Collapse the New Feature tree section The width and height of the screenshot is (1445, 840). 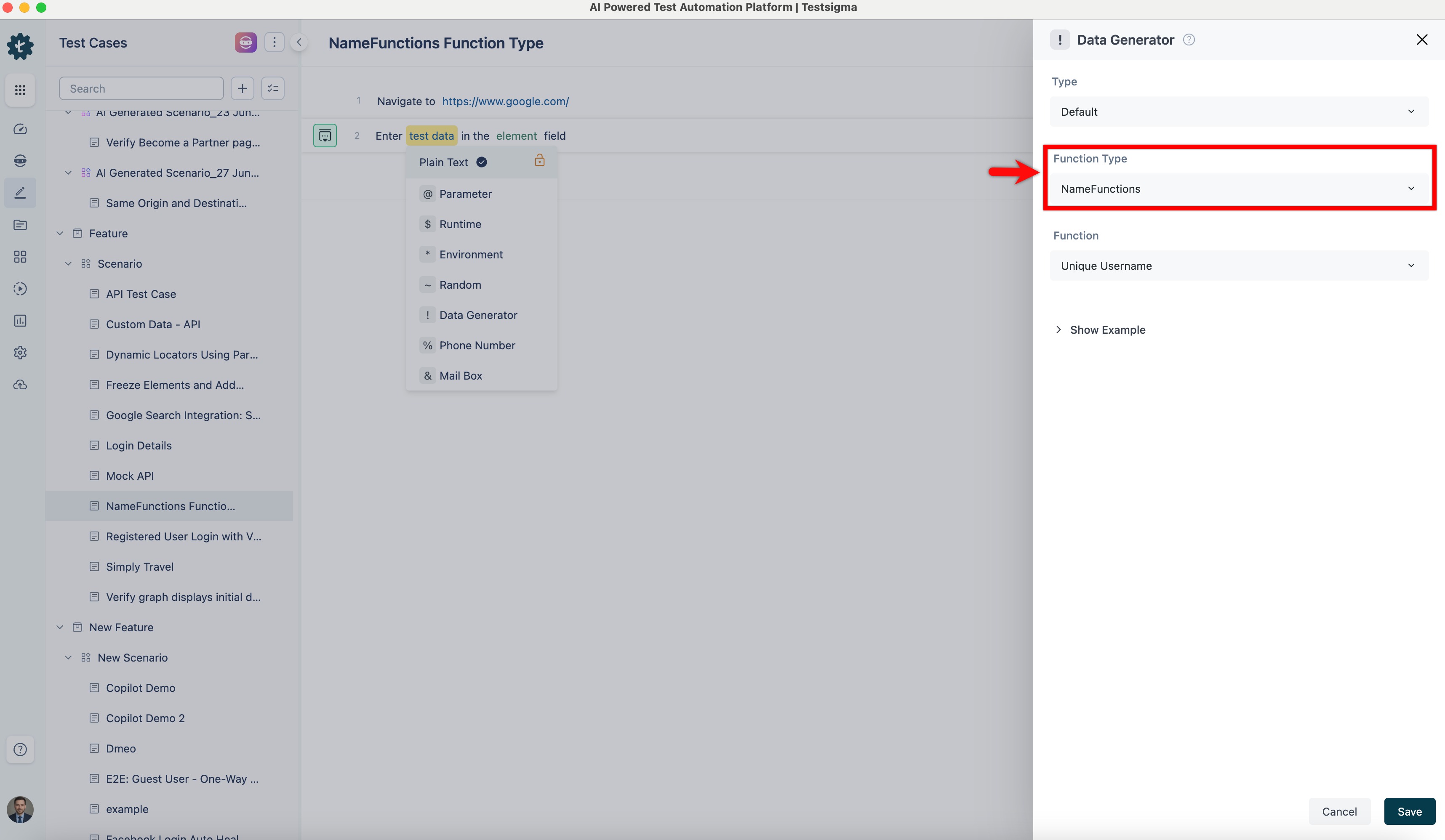[x=60, y=627]
